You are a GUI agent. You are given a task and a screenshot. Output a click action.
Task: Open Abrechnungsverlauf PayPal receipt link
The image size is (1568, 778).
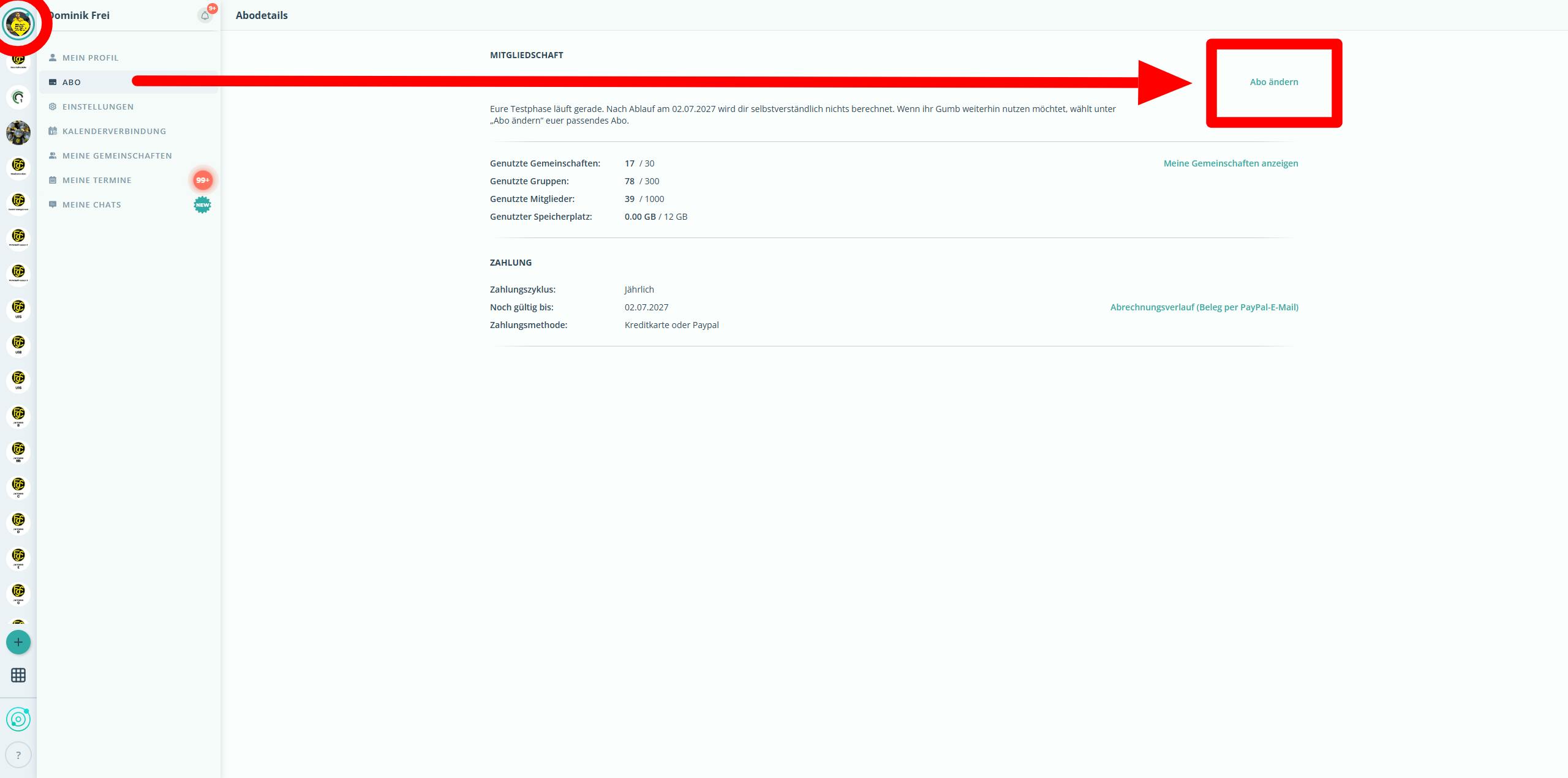click(1204, 307)
